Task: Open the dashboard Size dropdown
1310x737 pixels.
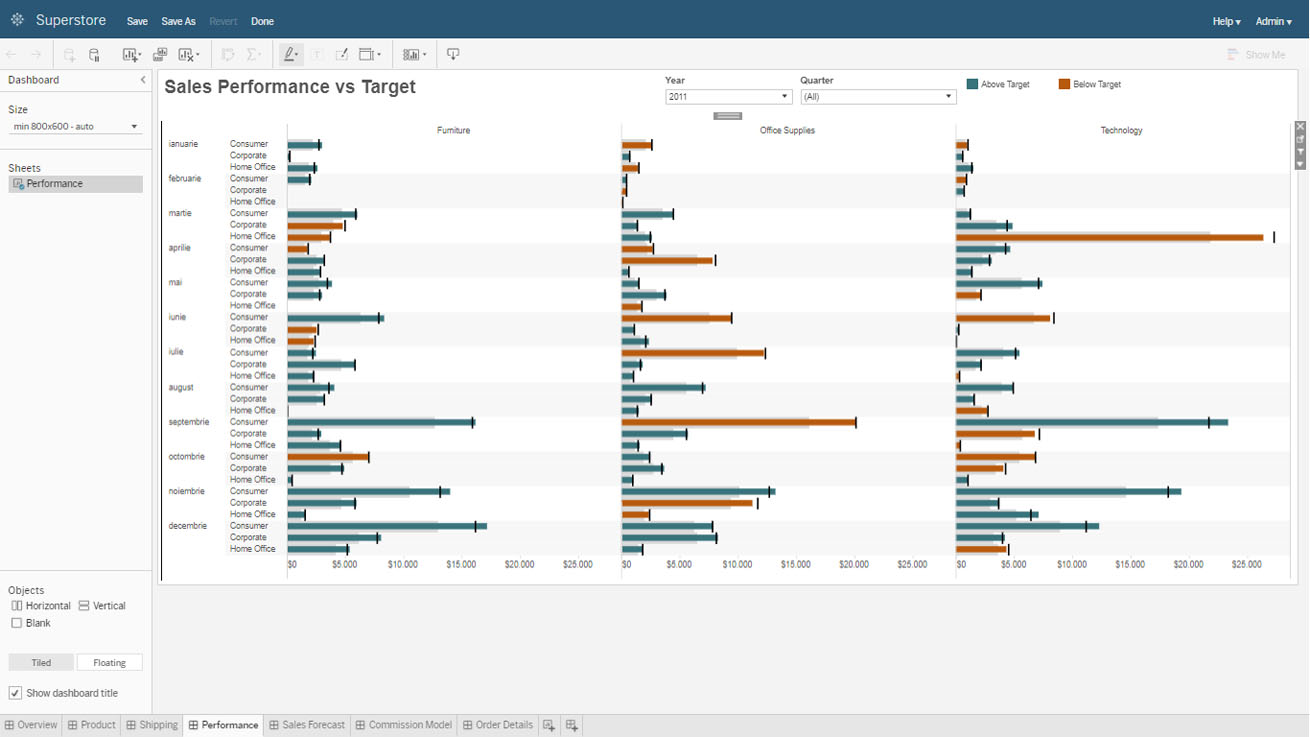Action: [x=76, y=127]
